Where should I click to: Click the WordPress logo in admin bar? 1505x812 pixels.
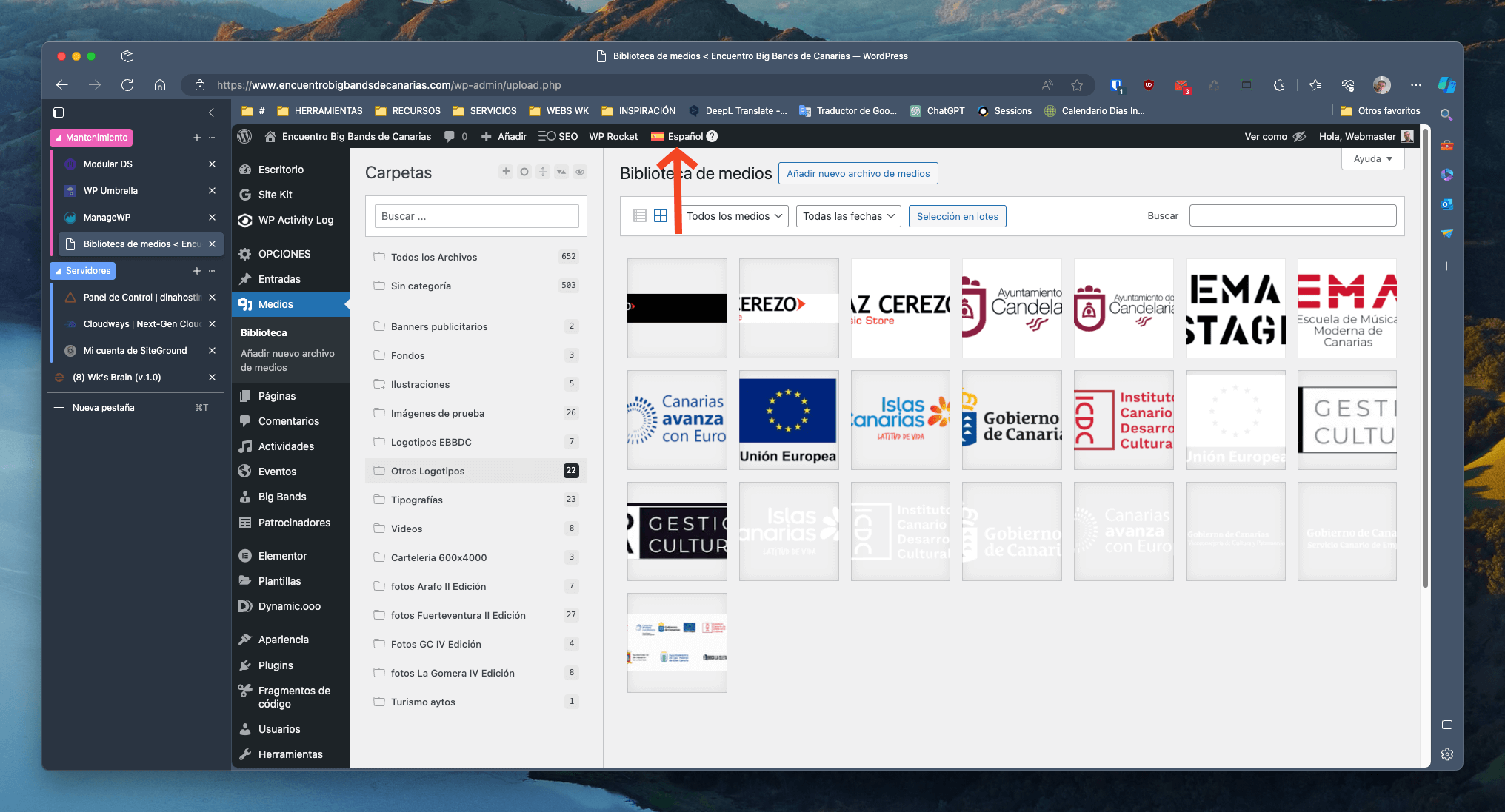[x=245, y=136]
